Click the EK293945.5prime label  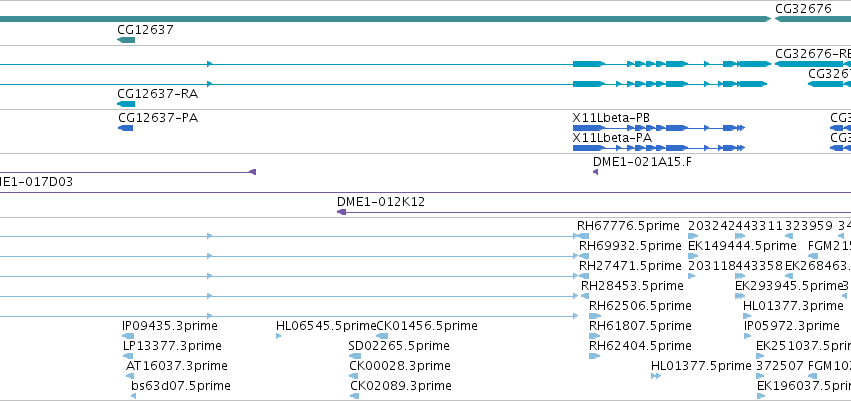point(788,285)
